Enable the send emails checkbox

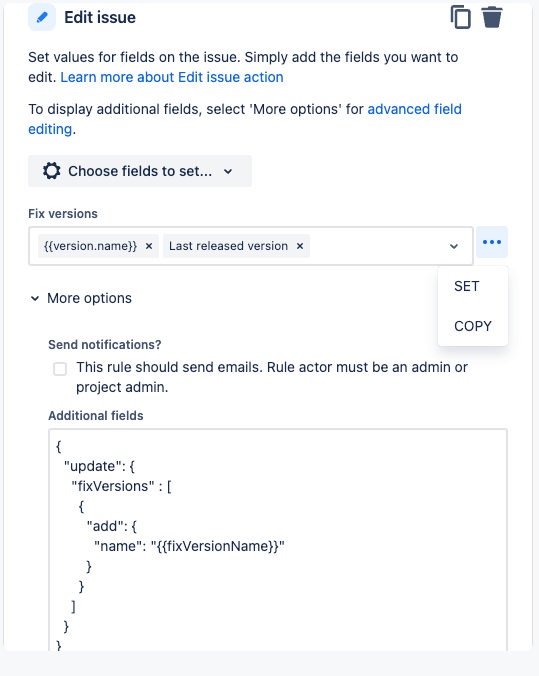click(60, 369)
